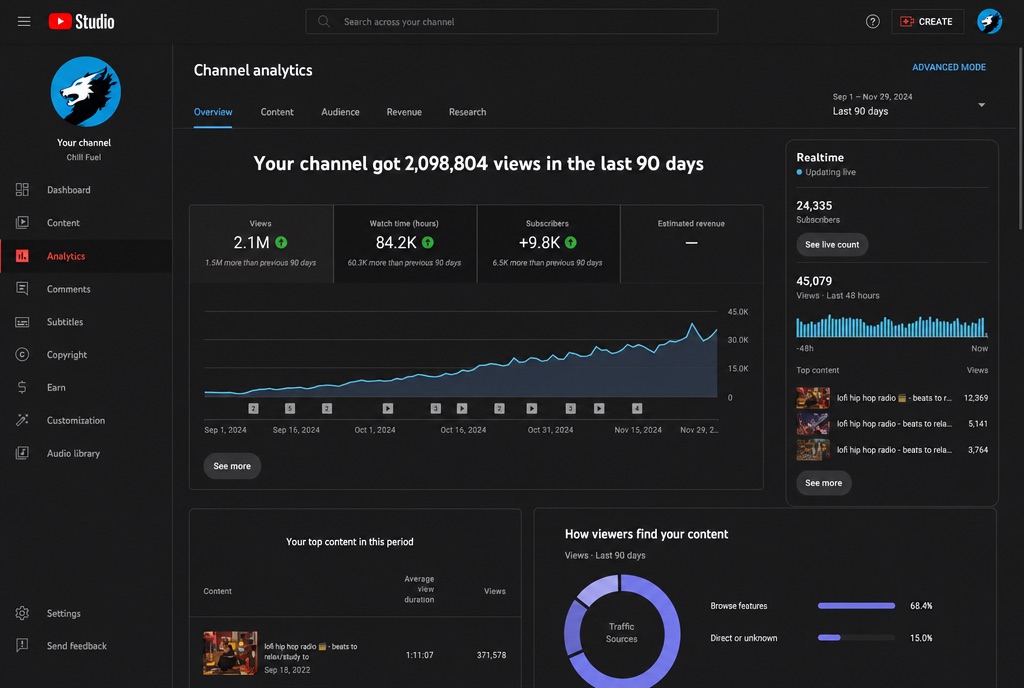Image resolution: width=1024 pixels, height=688 pixels.
Task: Switch to the Overview tab
Action: (x=213, y=112)
